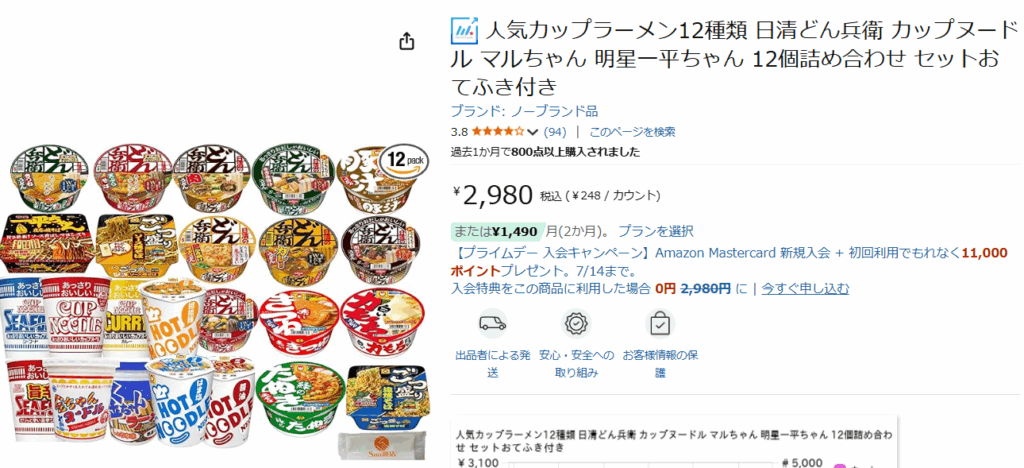The image size is (1024, 468).
Task: Click プランを選択 link
Action: coord(656,231)
